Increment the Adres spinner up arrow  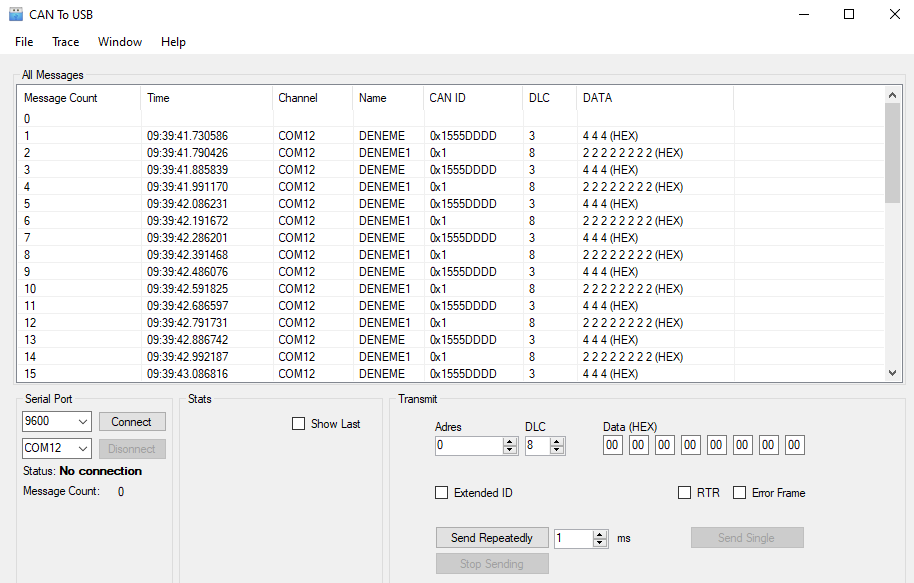[x=510, y=441]
